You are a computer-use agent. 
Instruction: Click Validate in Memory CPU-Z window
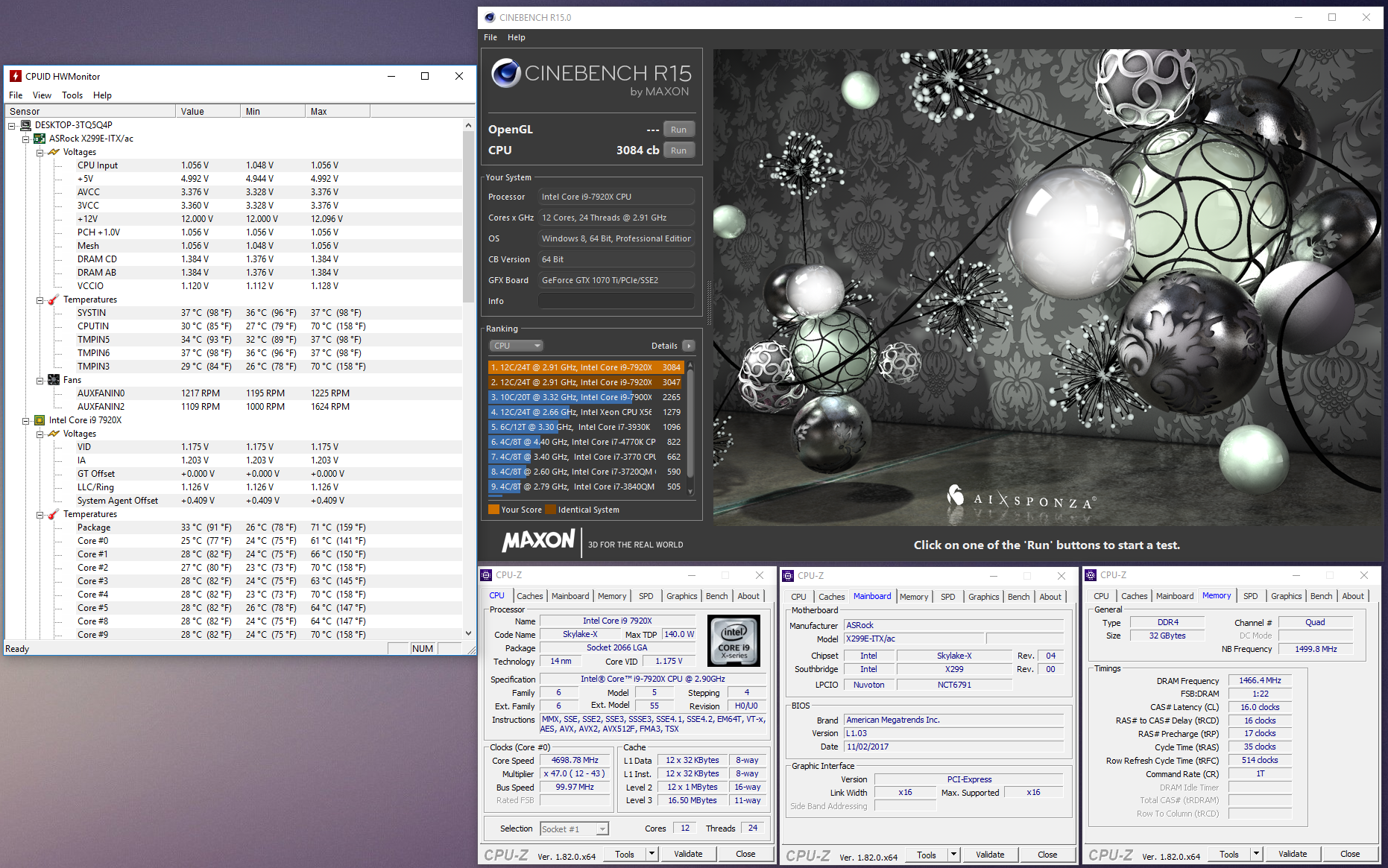point(1293,854)
